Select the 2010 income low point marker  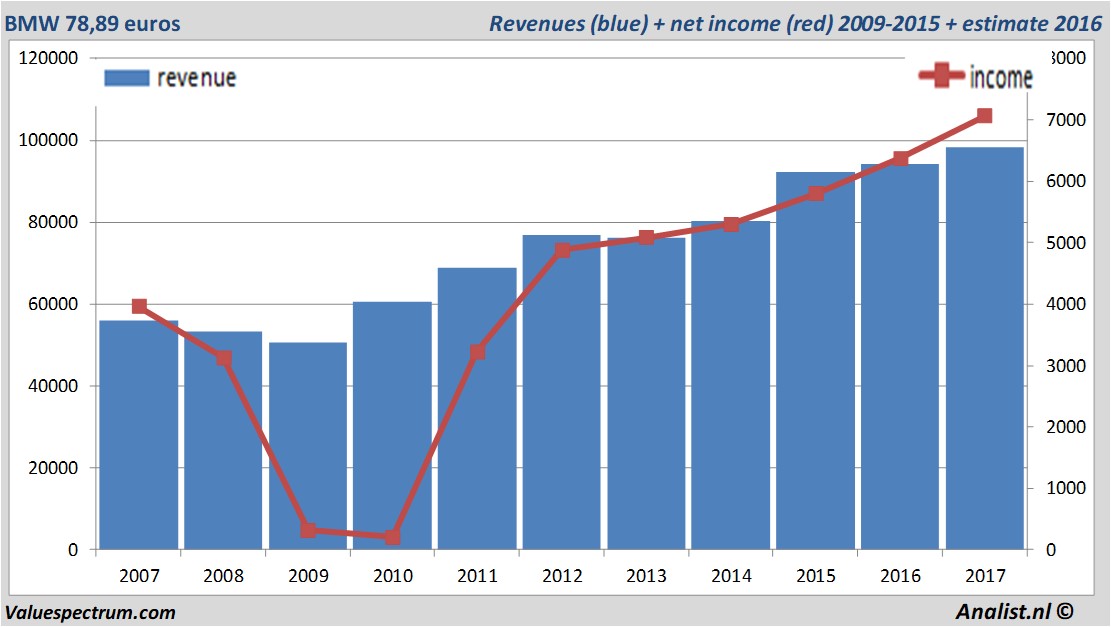[392, 537]
